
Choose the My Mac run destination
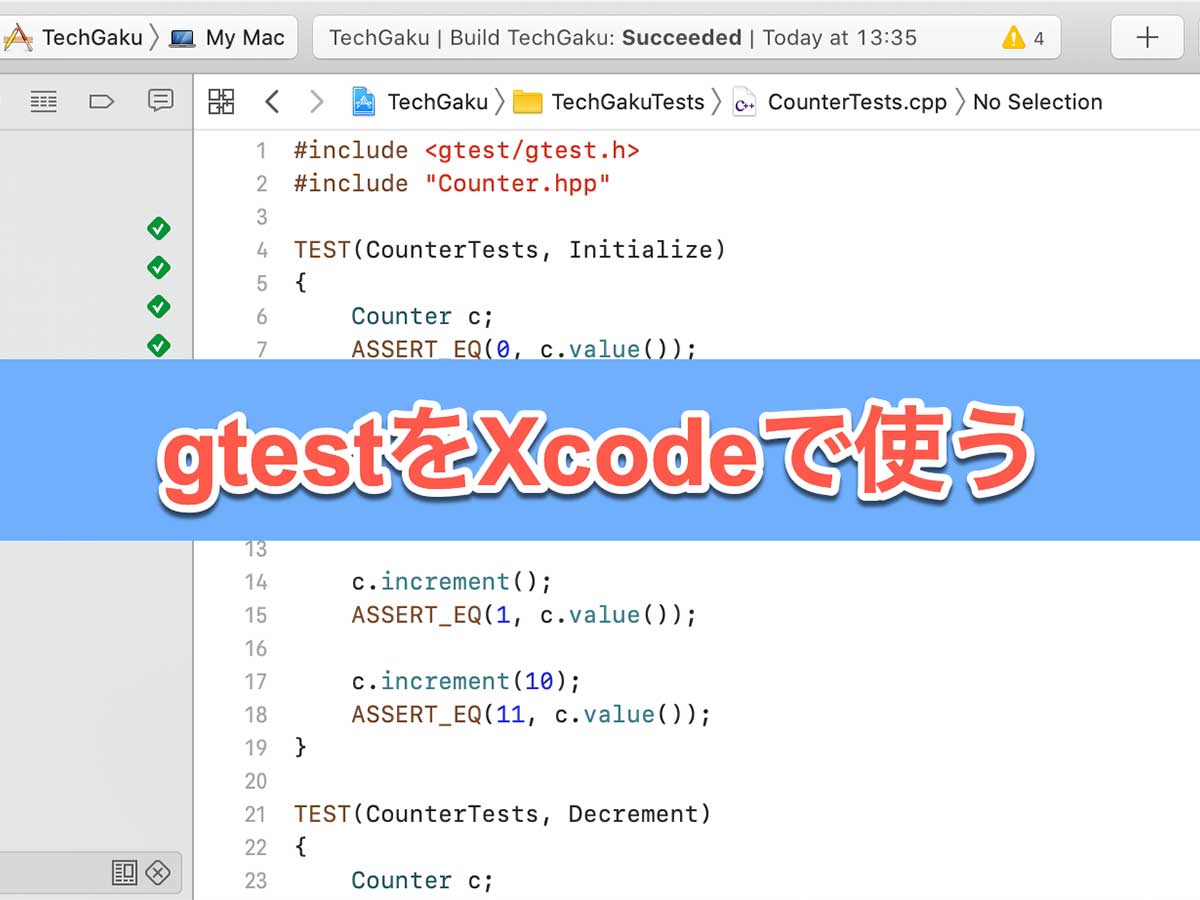pos(228,39)
